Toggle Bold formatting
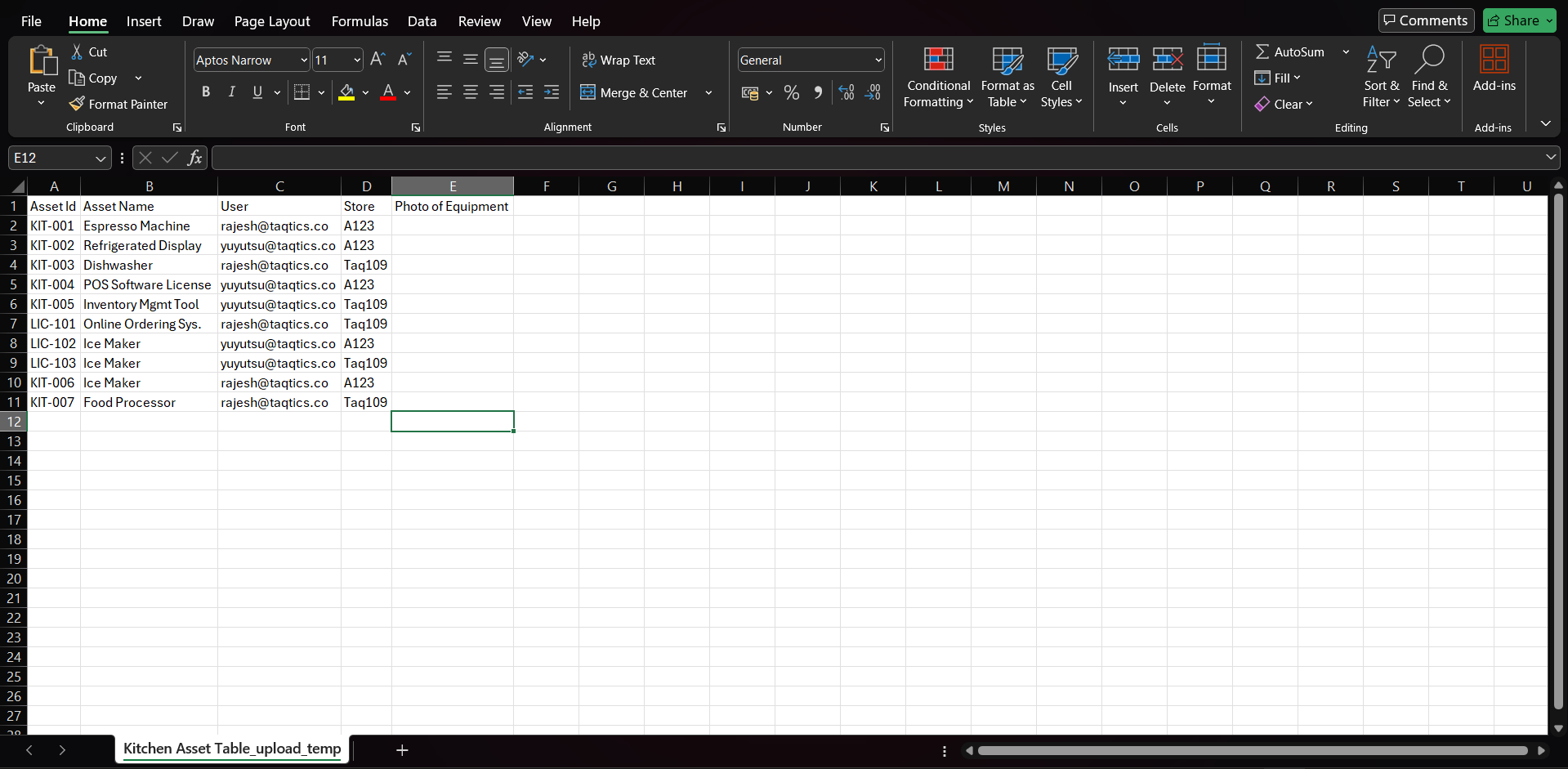 coord(206,92)
